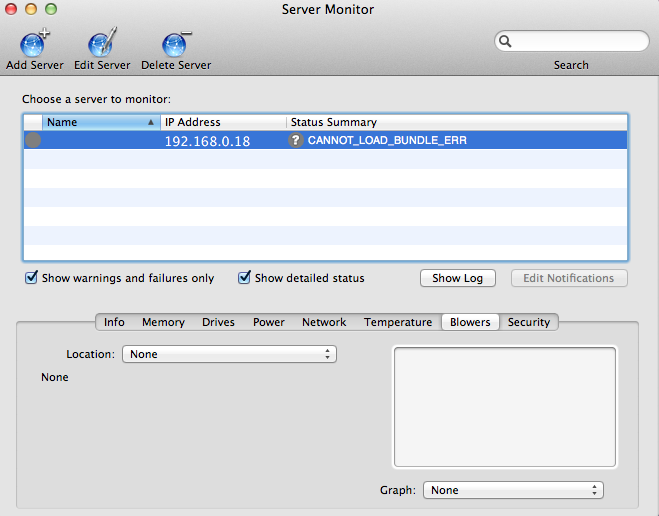The height and width of the screenshot is (516, 659).
Task: Click the Name column header
Action: [x=101, y=122]
